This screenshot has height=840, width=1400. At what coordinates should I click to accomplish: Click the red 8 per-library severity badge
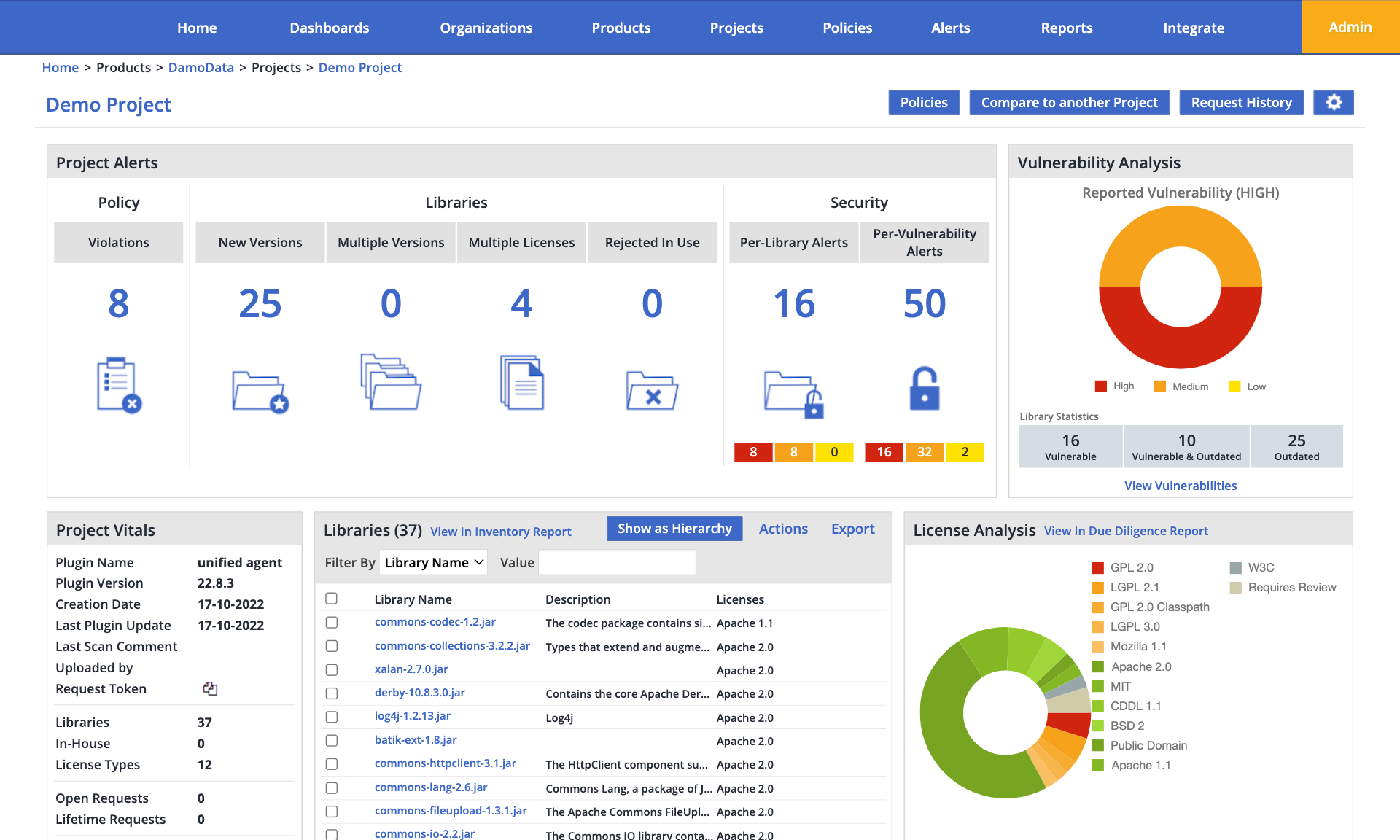[753, 452]
